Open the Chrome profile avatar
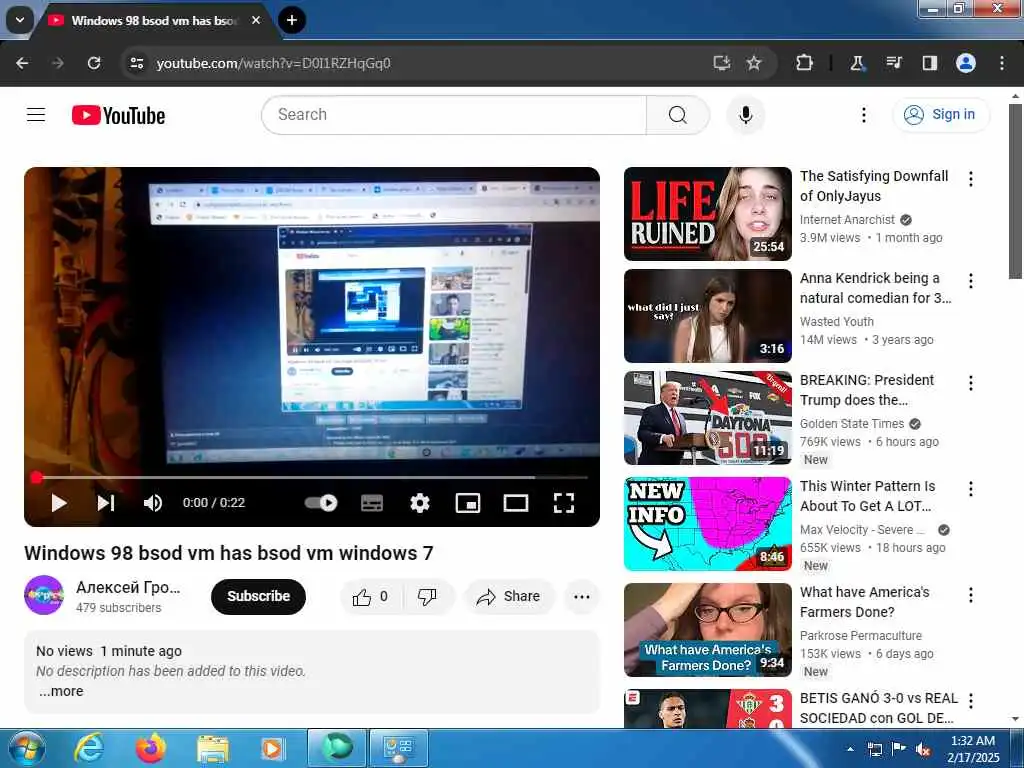Viewport: 1024px width, 768px height. pyautogui.click(x=965, y=63)
